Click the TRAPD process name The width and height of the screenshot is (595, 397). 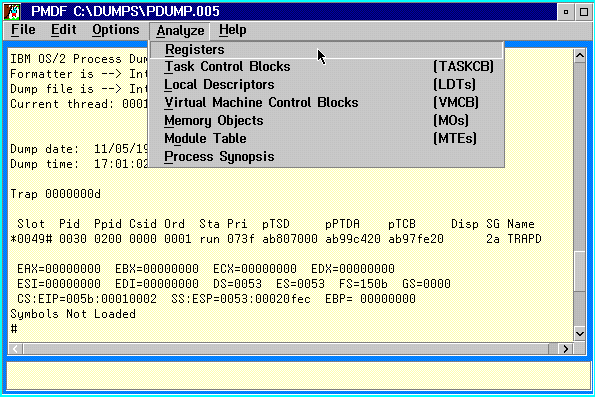[524, 239]
